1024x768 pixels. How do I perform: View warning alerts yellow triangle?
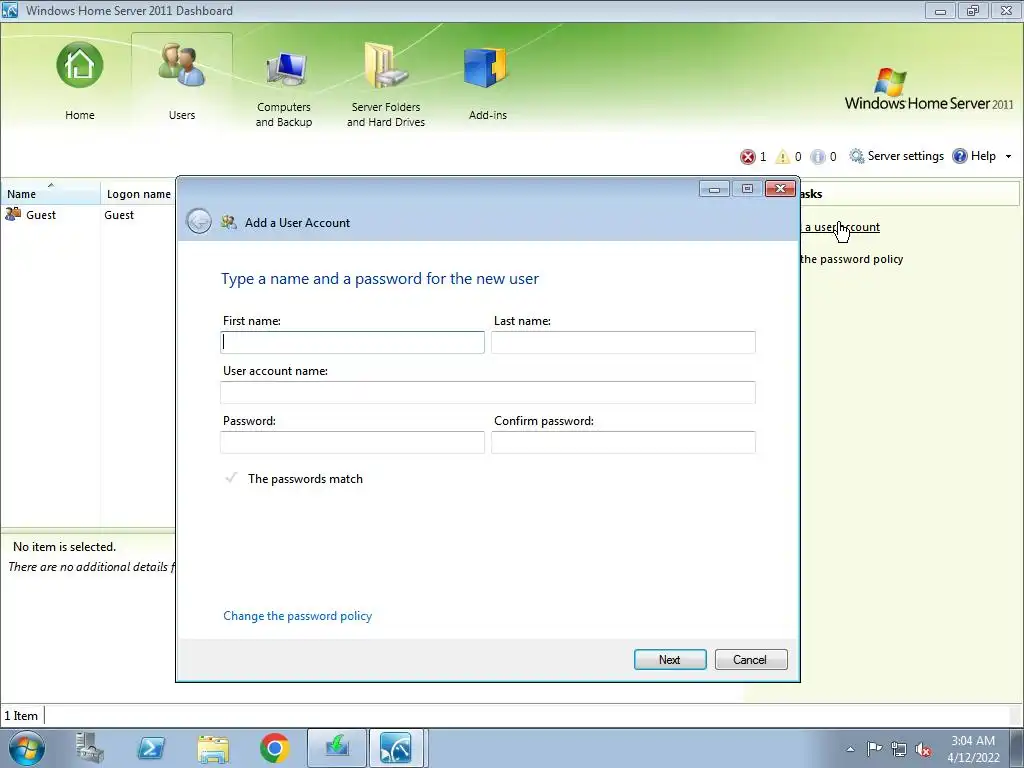(782, 157)
